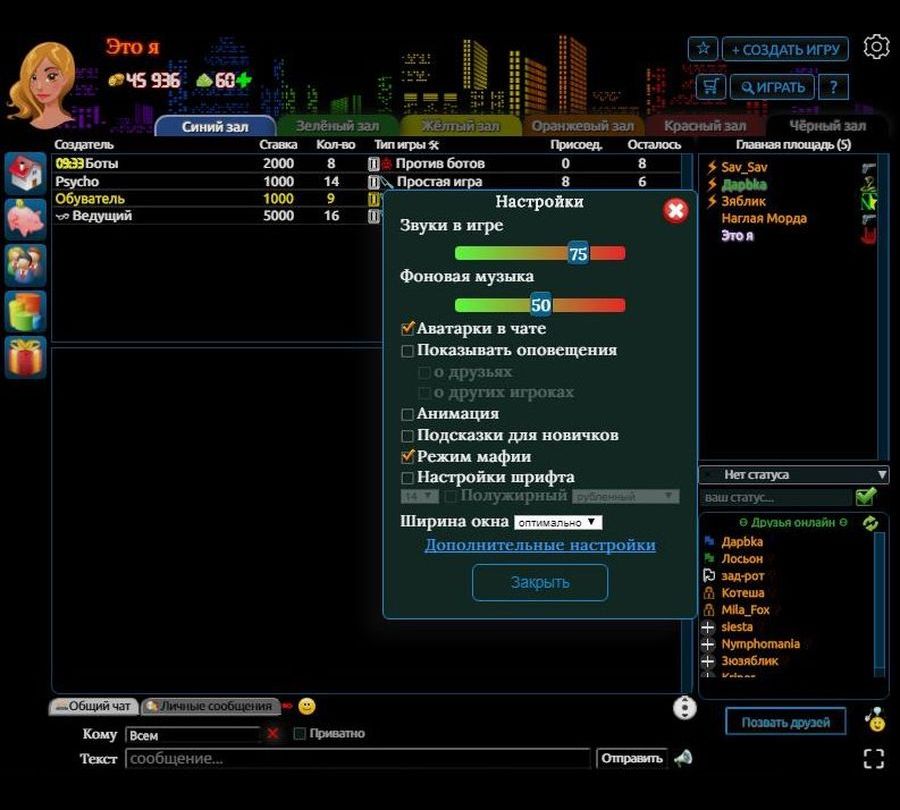Open the gift box icon
Image resolution: width=900 pixels, height=810 pixels.
tap(25, 357)
